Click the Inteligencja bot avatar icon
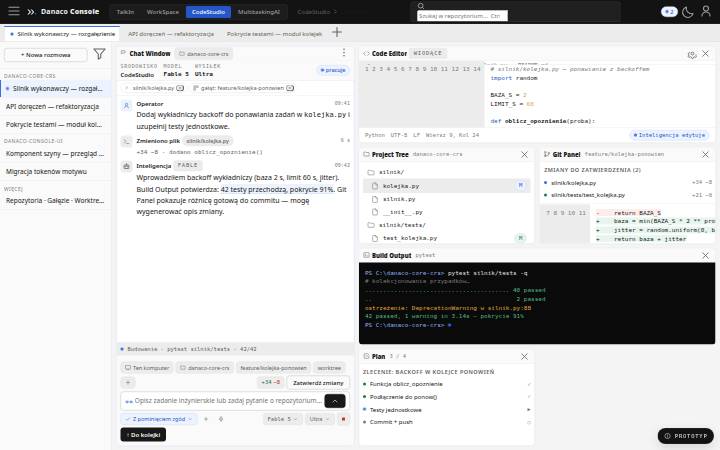The image size is (720, 450). coord(126,166)
